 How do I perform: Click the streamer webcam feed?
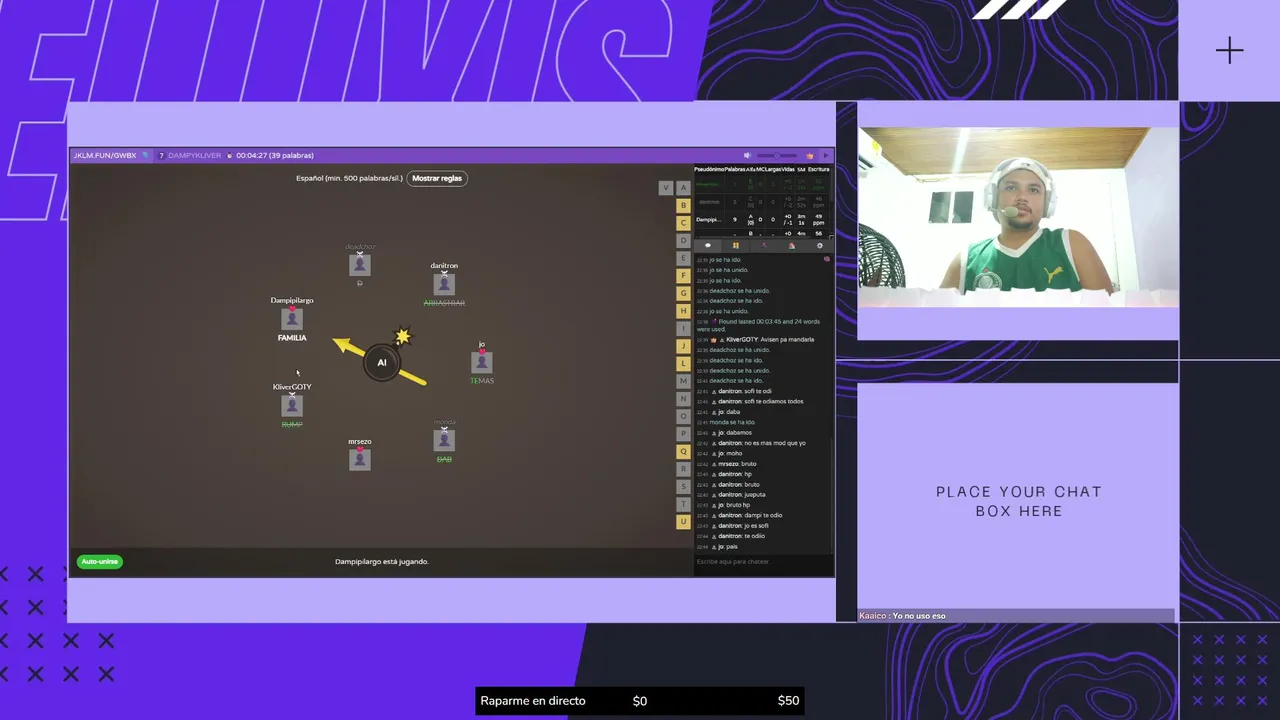(1018, 217)
